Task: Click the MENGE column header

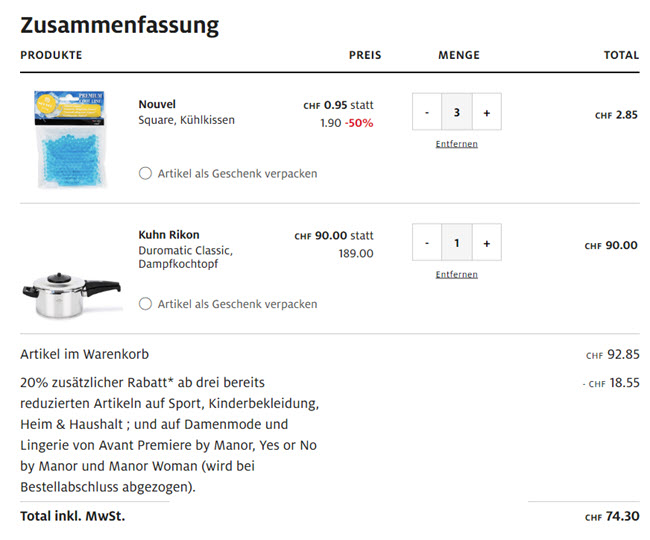Action: tap(459, 56)
